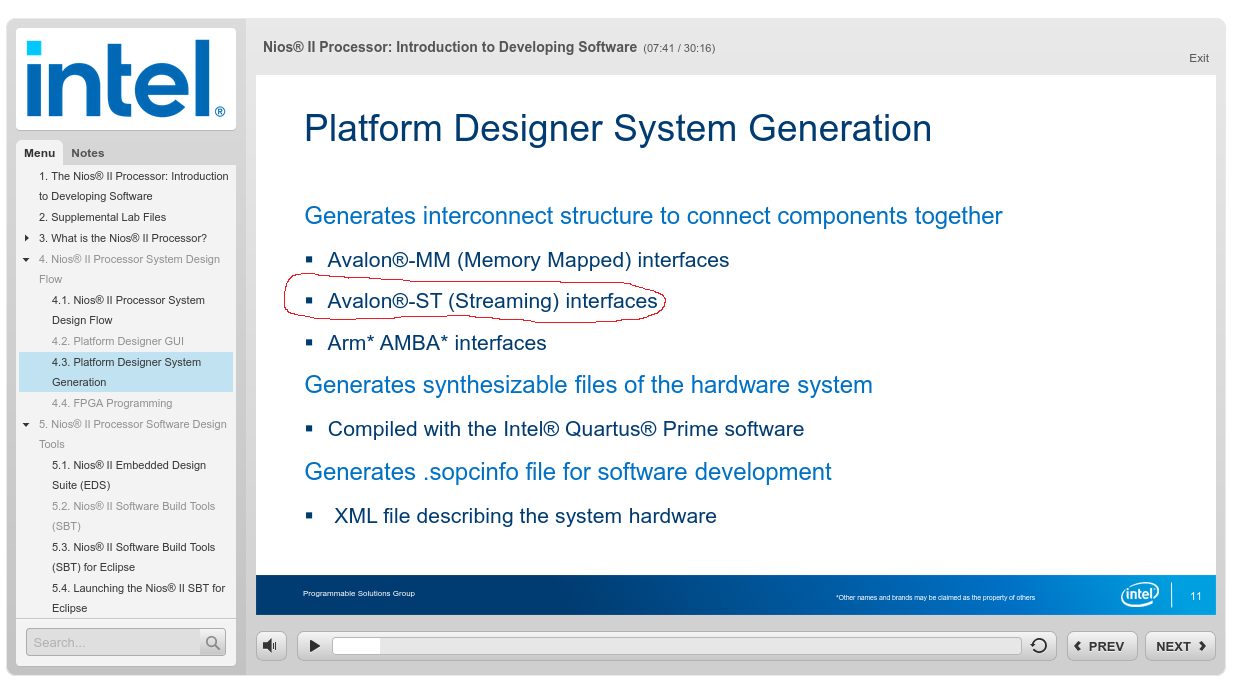This screenshot has height=680, width=1235.
Task: Click the Intel logo in the sidebar
Action: [125, 77]
